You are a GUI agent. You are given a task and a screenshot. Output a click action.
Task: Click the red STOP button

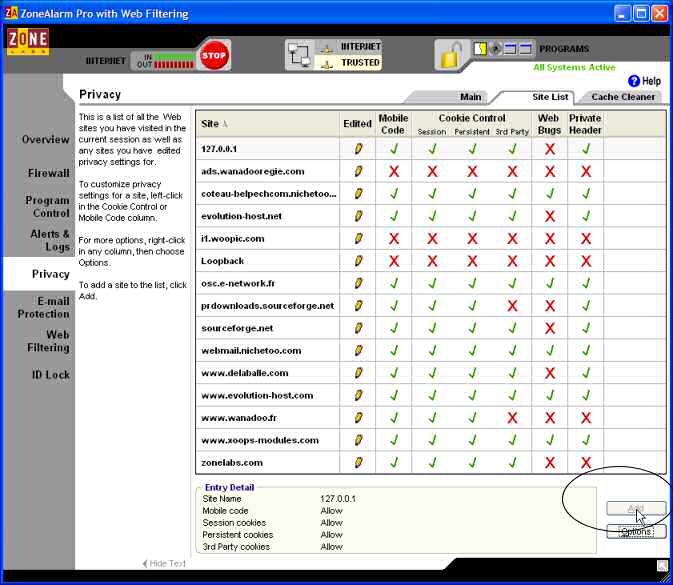tap(214, 55)
